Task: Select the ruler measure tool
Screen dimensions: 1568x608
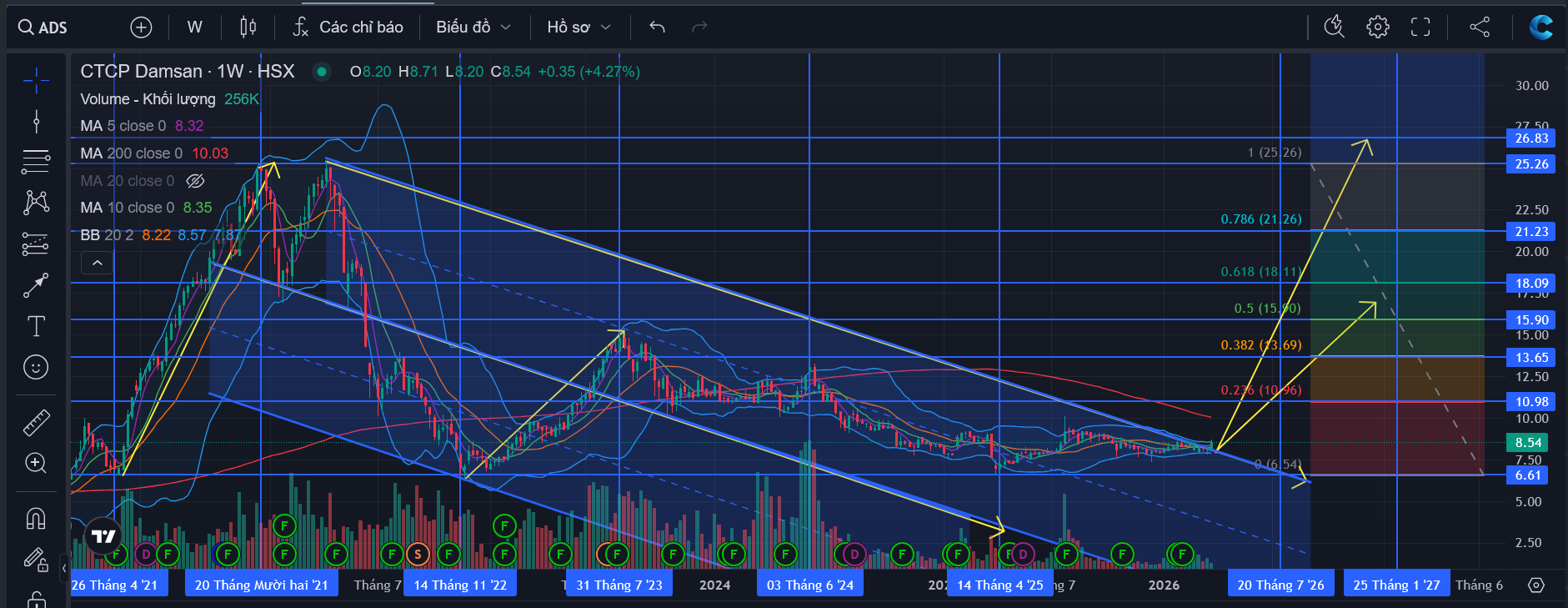Action: 36,423
